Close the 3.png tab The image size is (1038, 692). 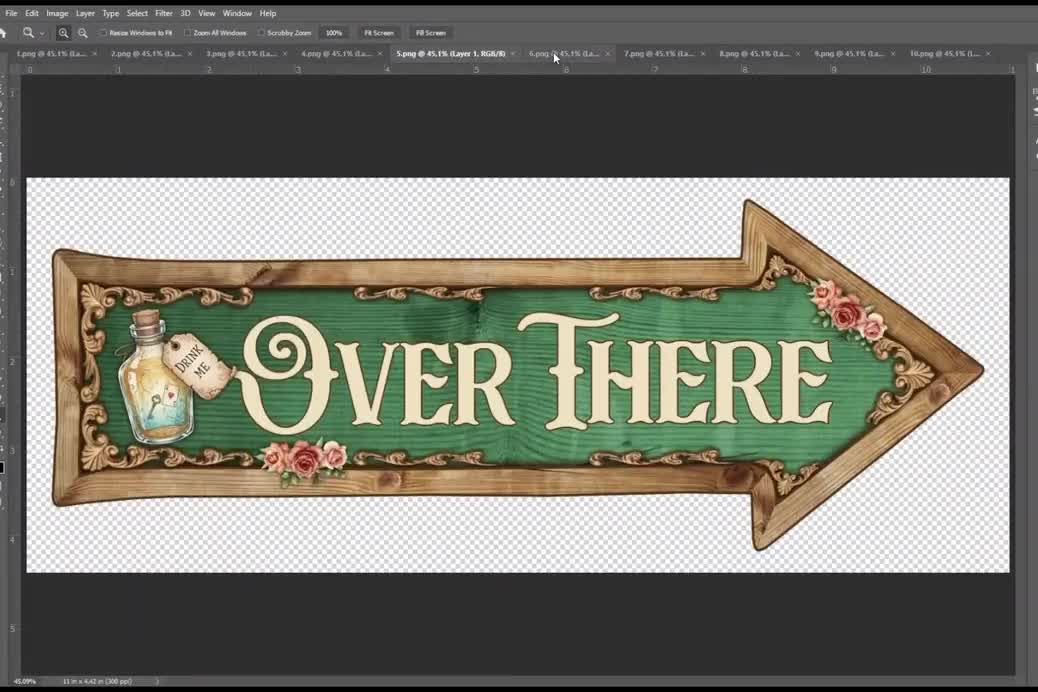pos(285,54)
